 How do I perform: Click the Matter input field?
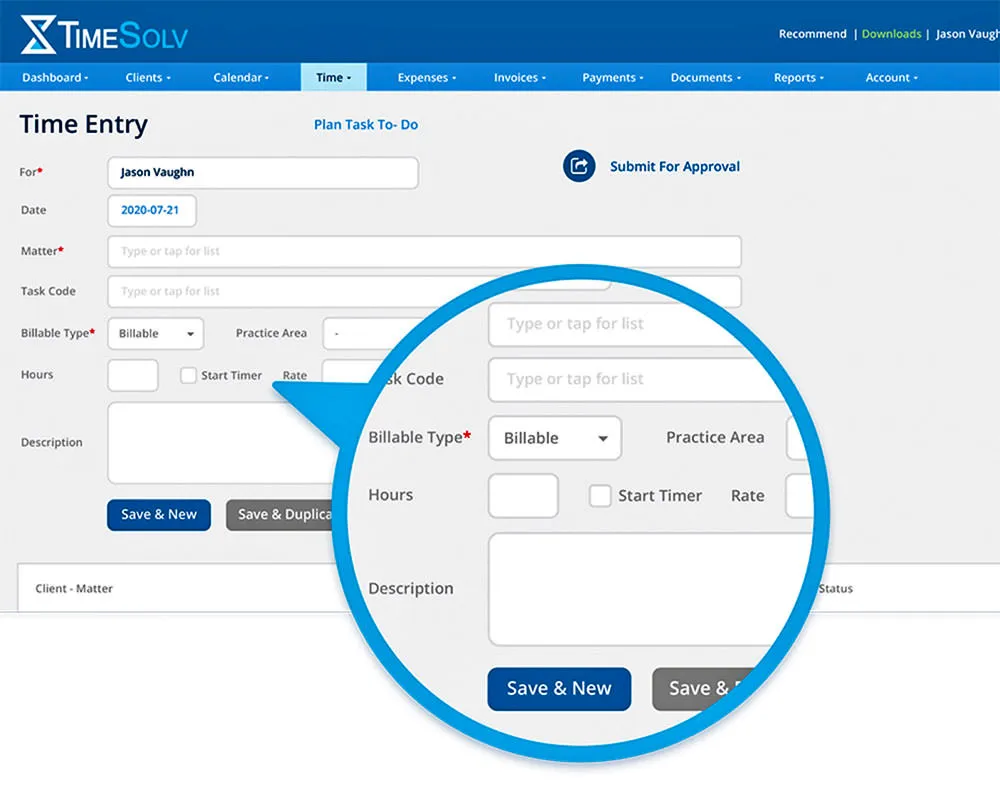coord(424,252)
